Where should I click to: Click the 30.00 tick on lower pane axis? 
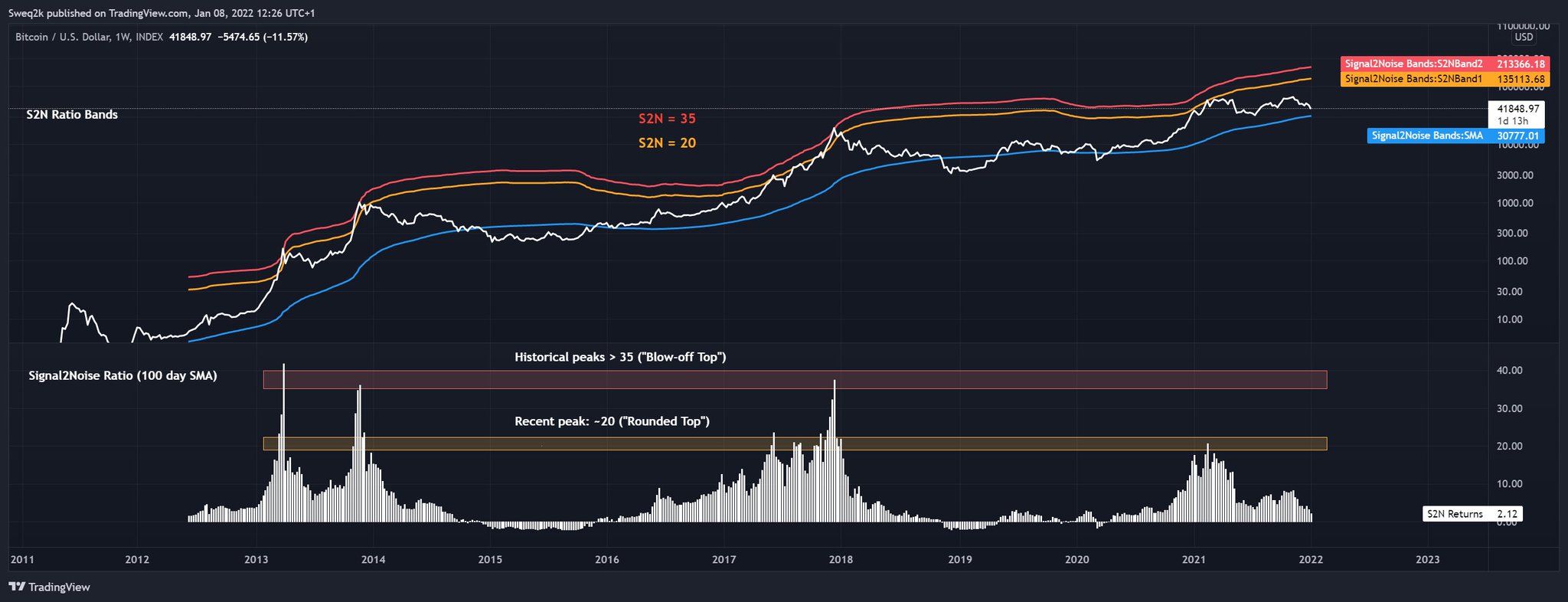(1510, 409)
